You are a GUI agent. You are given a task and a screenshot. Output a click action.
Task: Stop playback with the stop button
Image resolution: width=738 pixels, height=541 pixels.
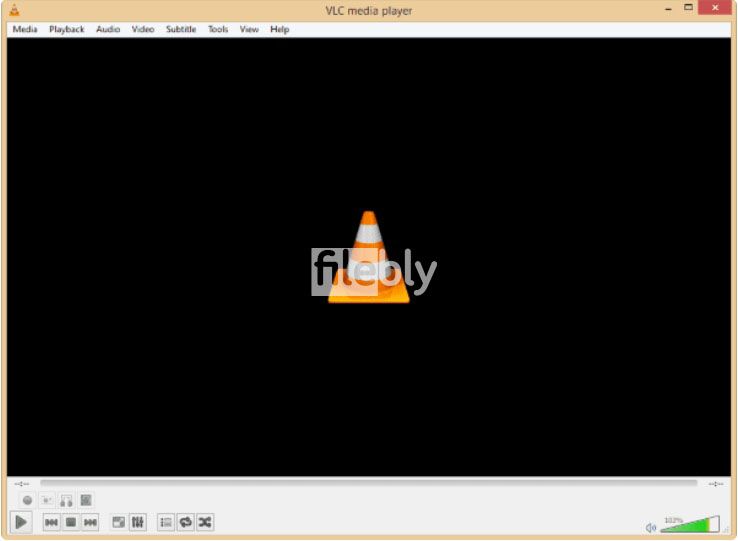71,522
